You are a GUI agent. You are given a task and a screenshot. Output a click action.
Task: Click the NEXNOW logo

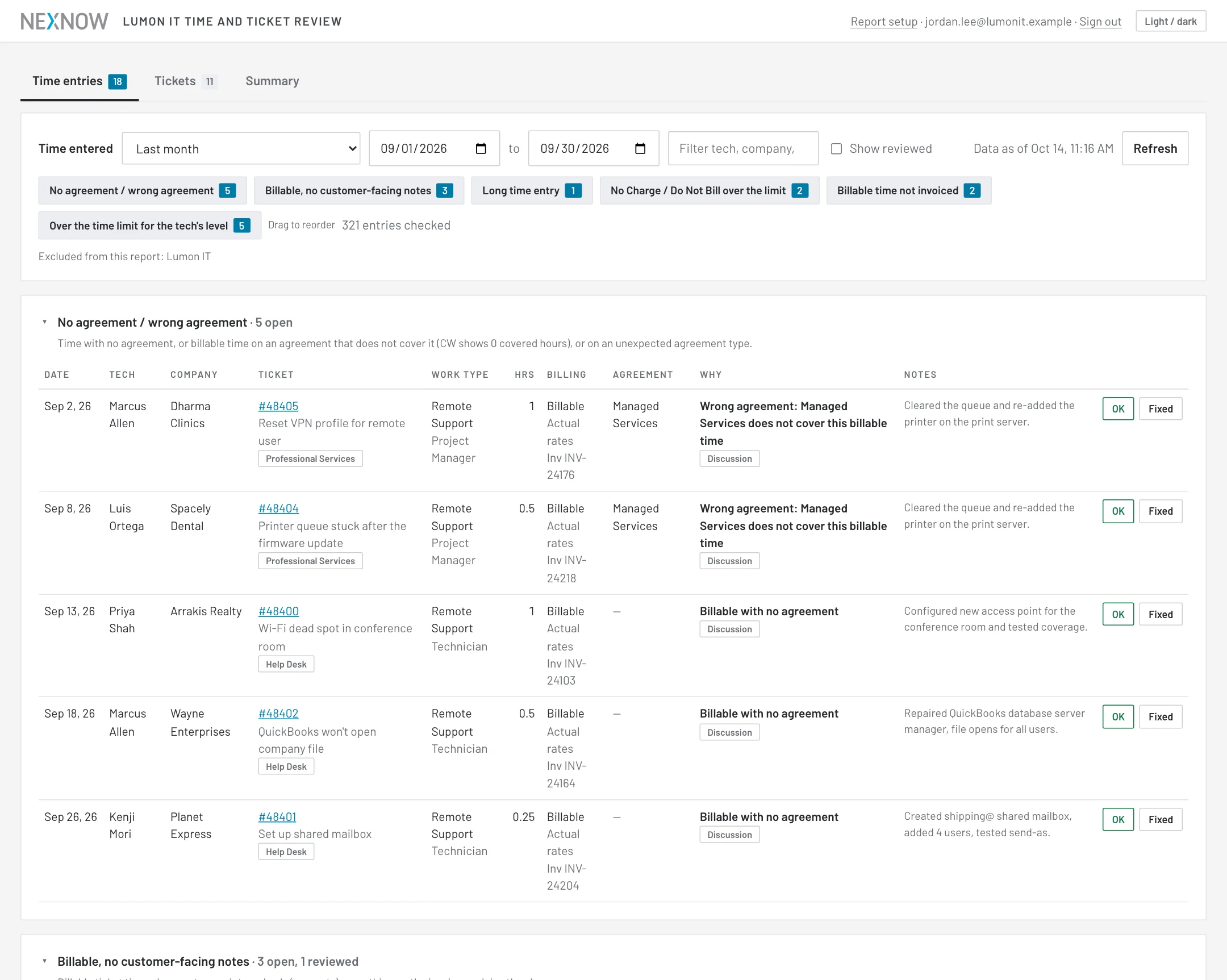(64, 21)
